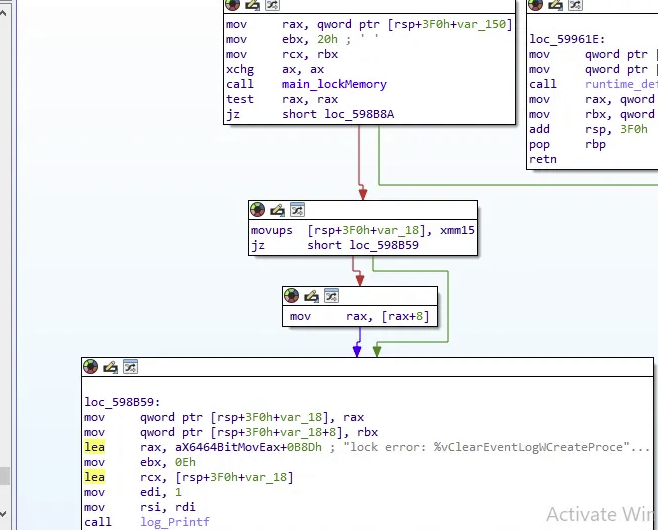Screen dimensions: 658x530
Task: Click the loc_598B59 label at block top
Action: [120, 402]
